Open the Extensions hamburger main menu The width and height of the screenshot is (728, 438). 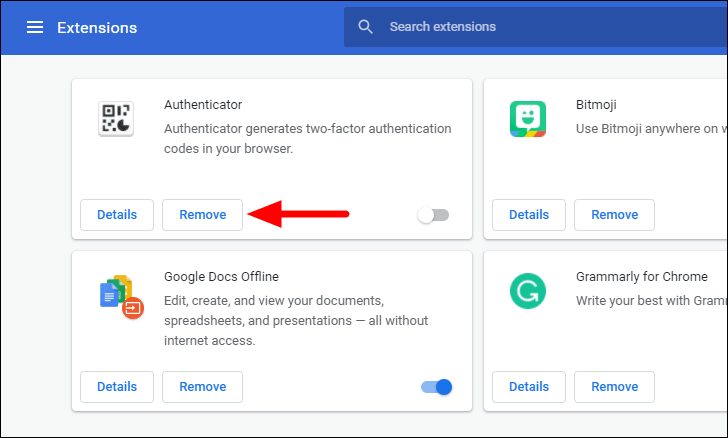click(35, 27)
